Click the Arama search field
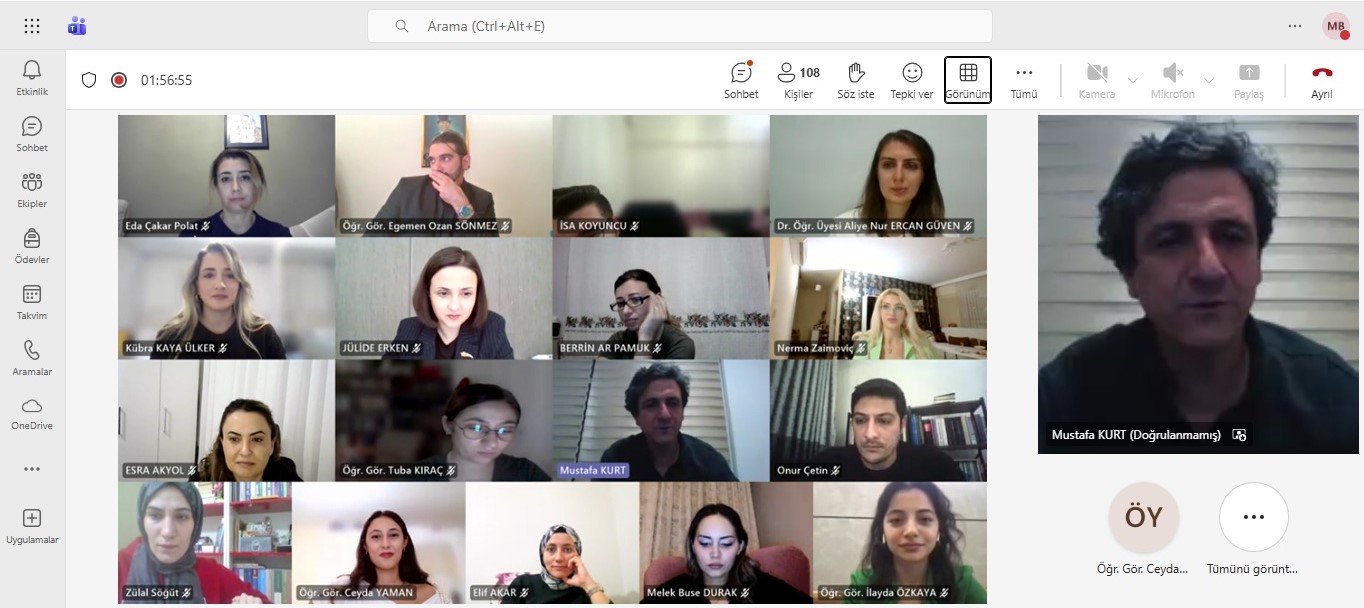Screen dimensions: 1364x608 680,26
